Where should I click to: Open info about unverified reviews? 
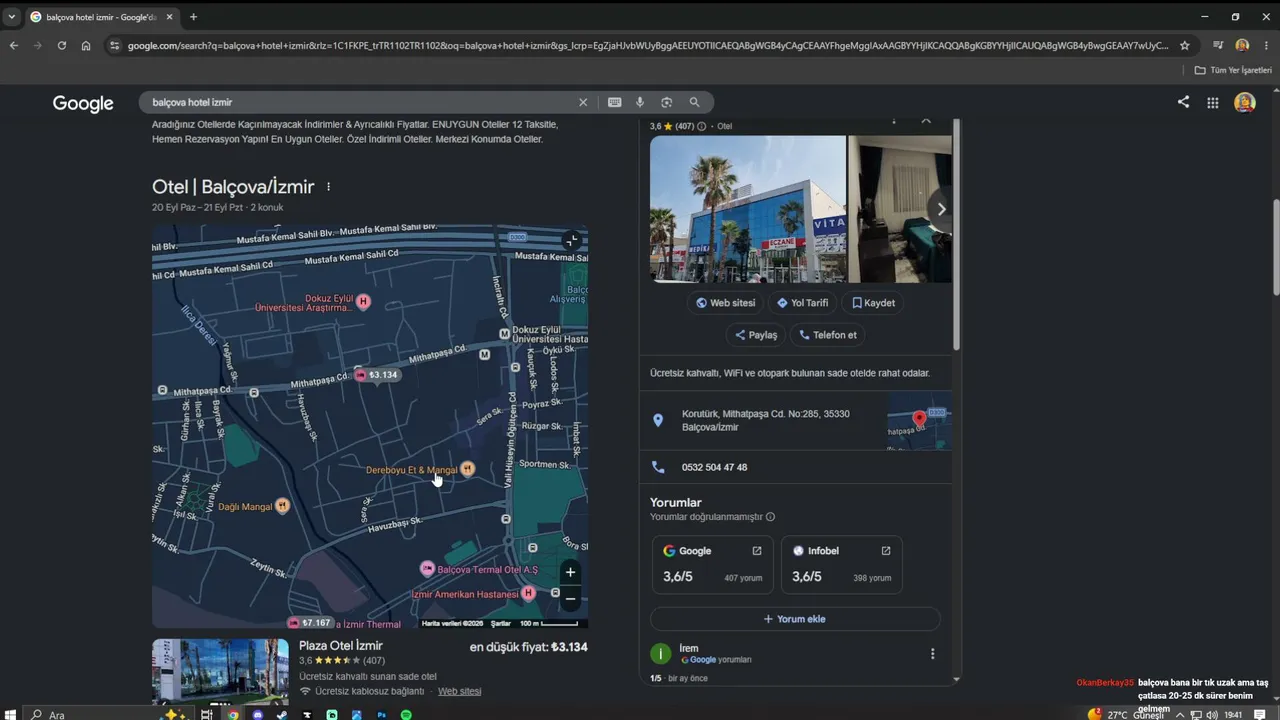[770, 517]
